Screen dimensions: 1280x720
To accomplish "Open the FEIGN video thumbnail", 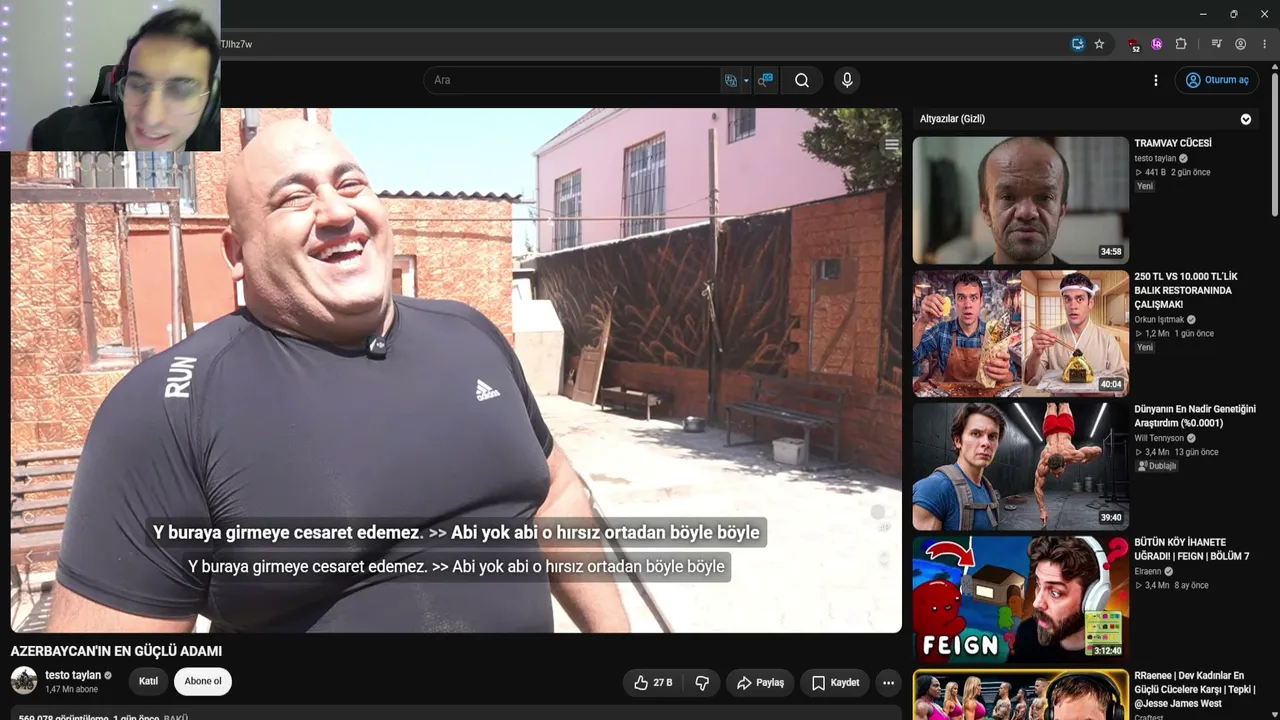I will click(x=1020, y=599).
